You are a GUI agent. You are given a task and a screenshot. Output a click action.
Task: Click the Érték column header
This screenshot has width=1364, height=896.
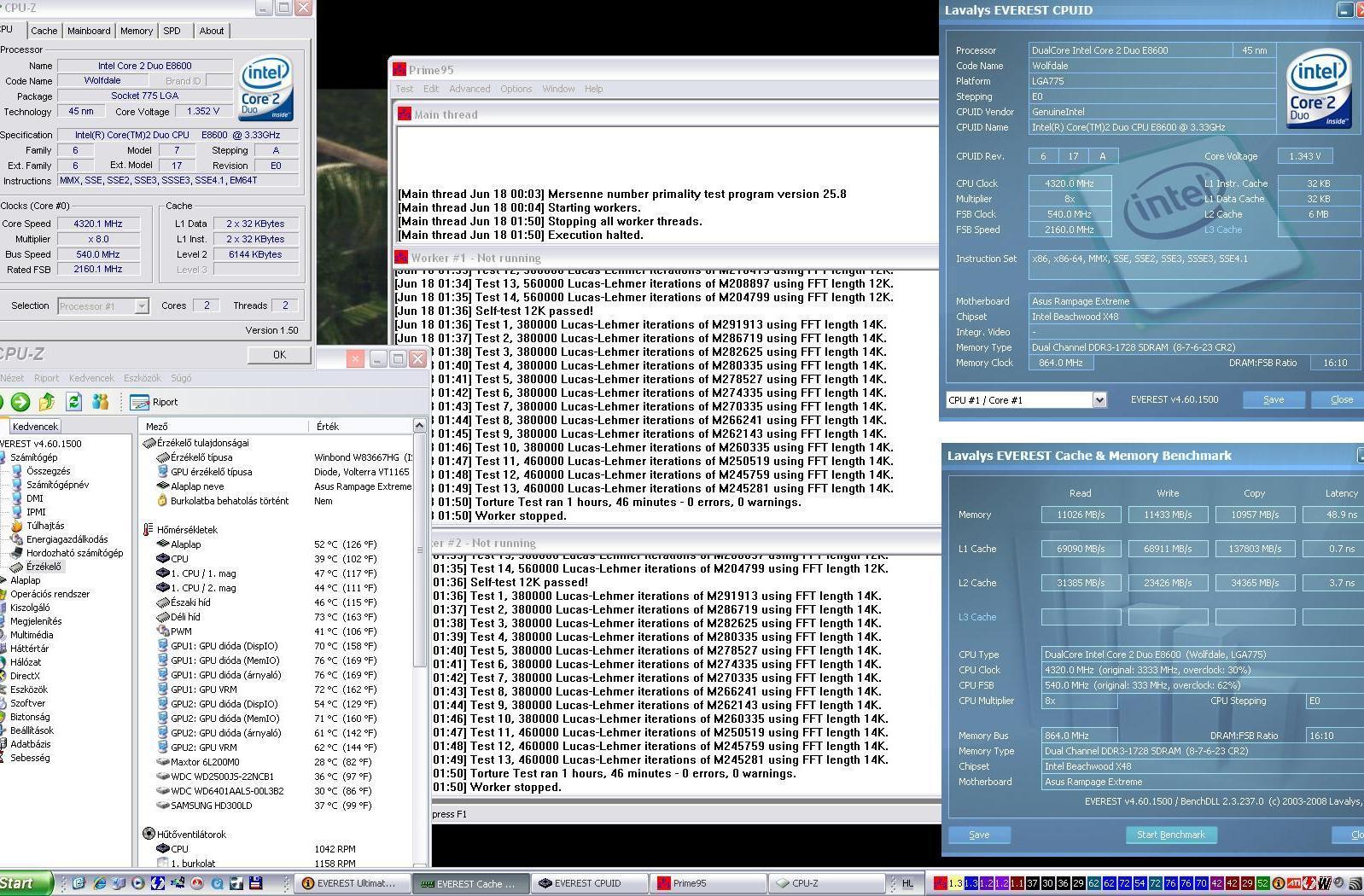(x=361, y=426)
